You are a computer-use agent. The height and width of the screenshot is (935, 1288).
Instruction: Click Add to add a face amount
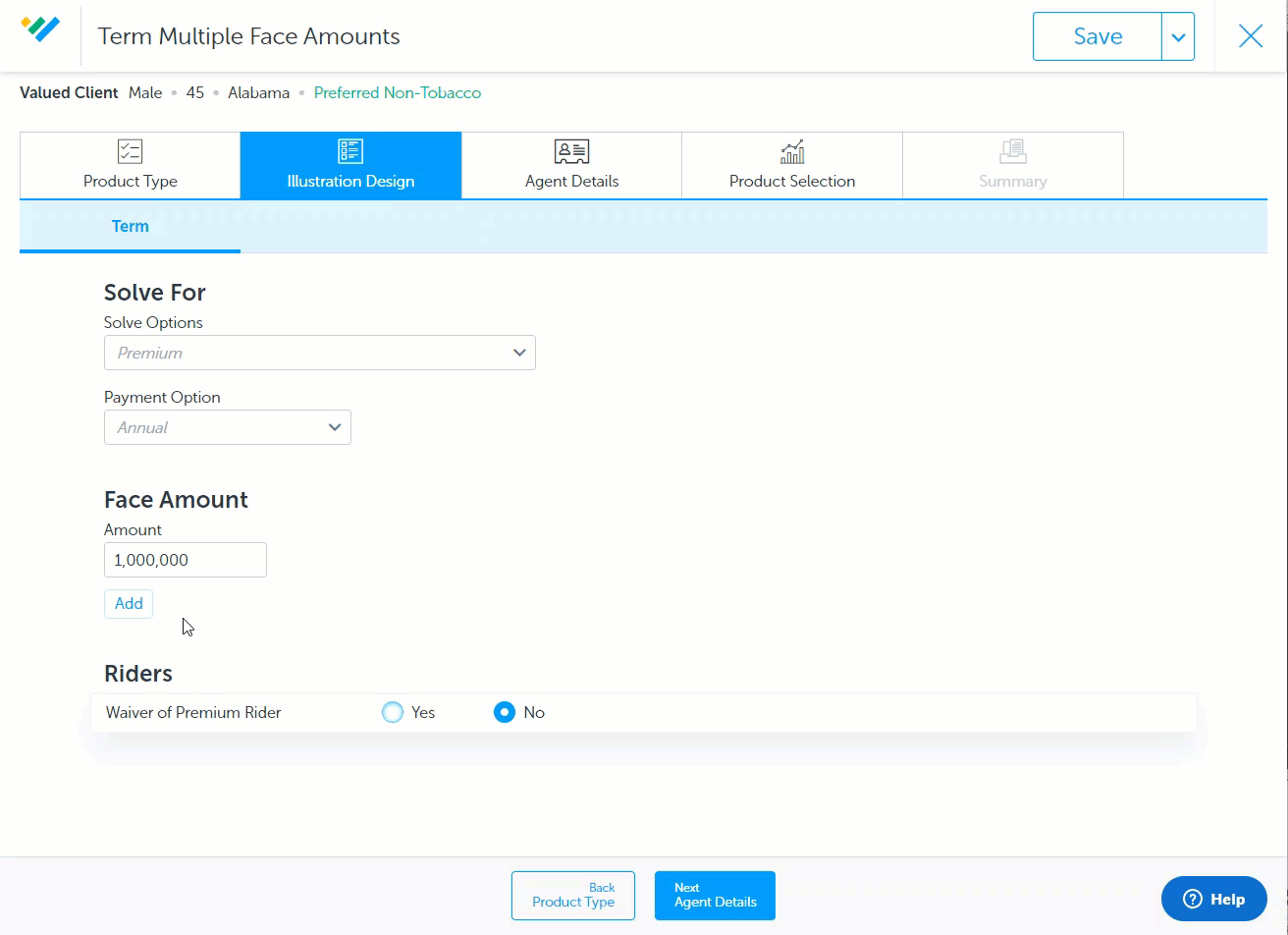coord(129,603)
